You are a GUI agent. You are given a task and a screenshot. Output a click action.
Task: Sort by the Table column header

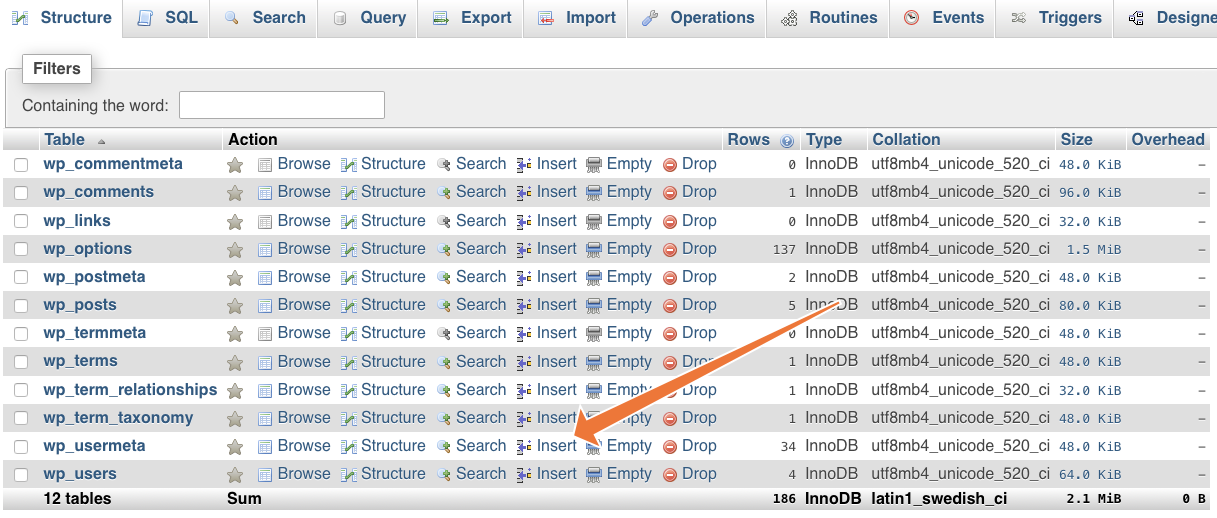(x=65, y=140)
